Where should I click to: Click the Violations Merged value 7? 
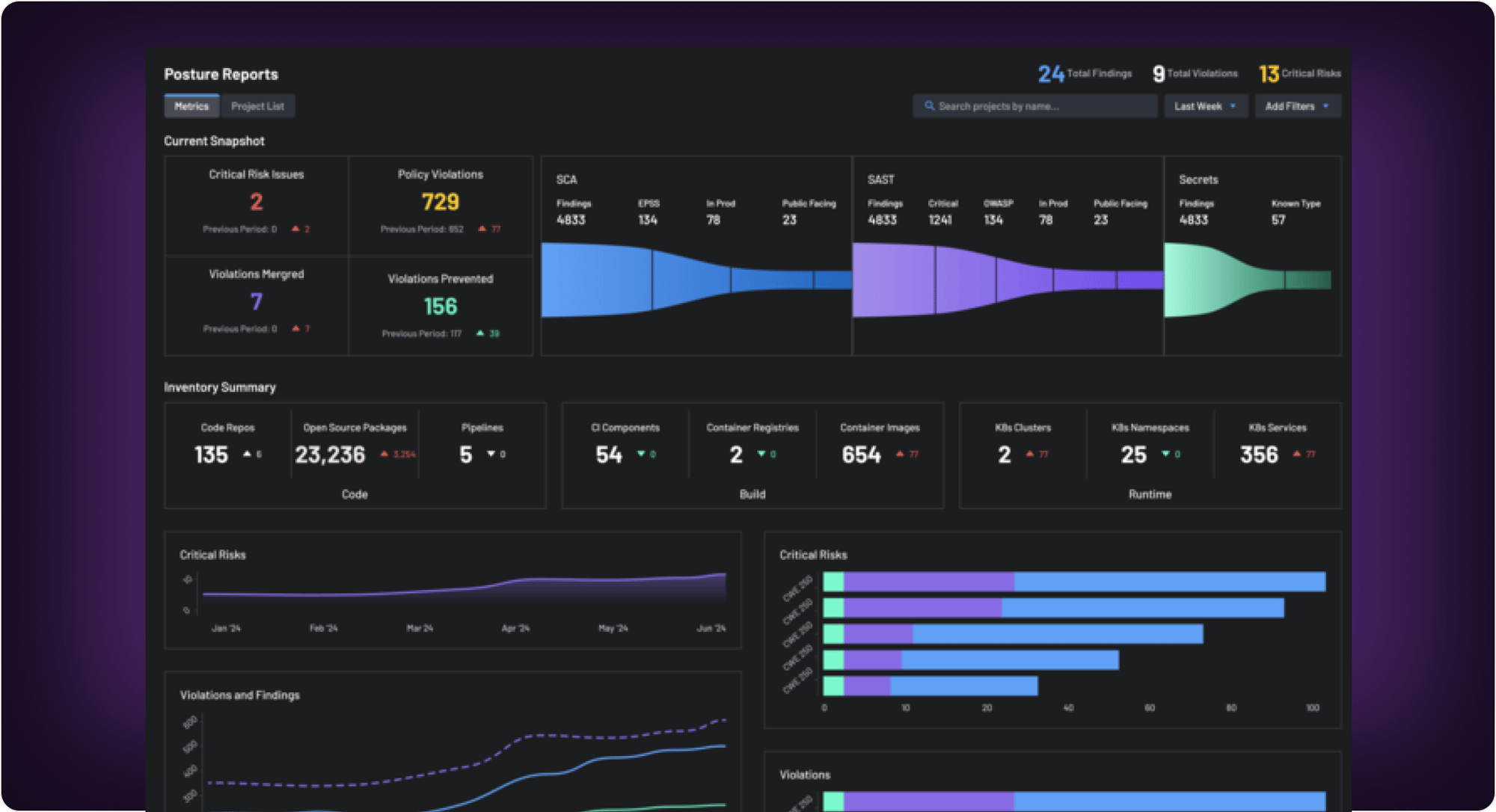coord(257,301)
